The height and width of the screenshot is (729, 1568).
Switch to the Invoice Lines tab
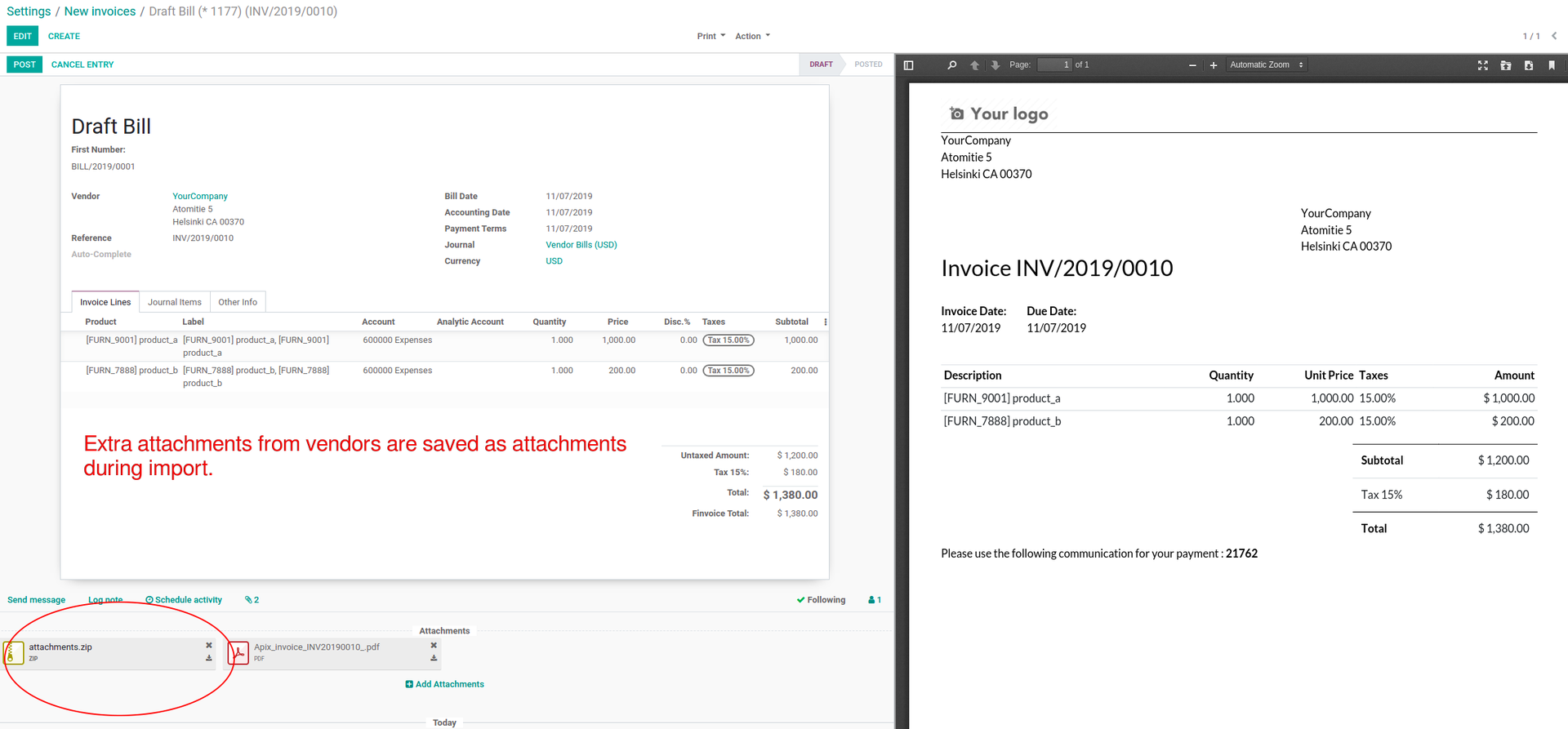(x=105, y=302)
